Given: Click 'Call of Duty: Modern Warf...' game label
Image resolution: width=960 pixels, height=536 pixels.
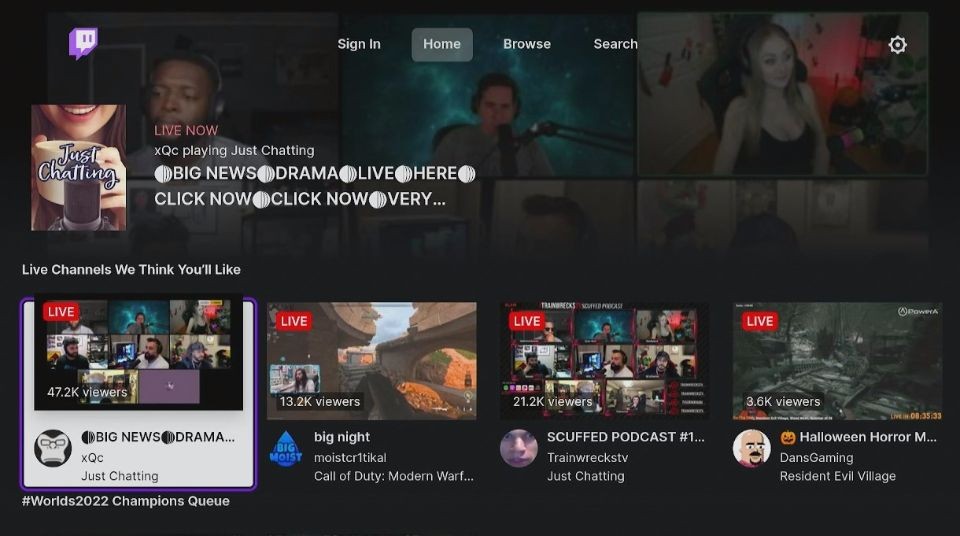Looking at the screenshot, I should click(x=394, y=476).
